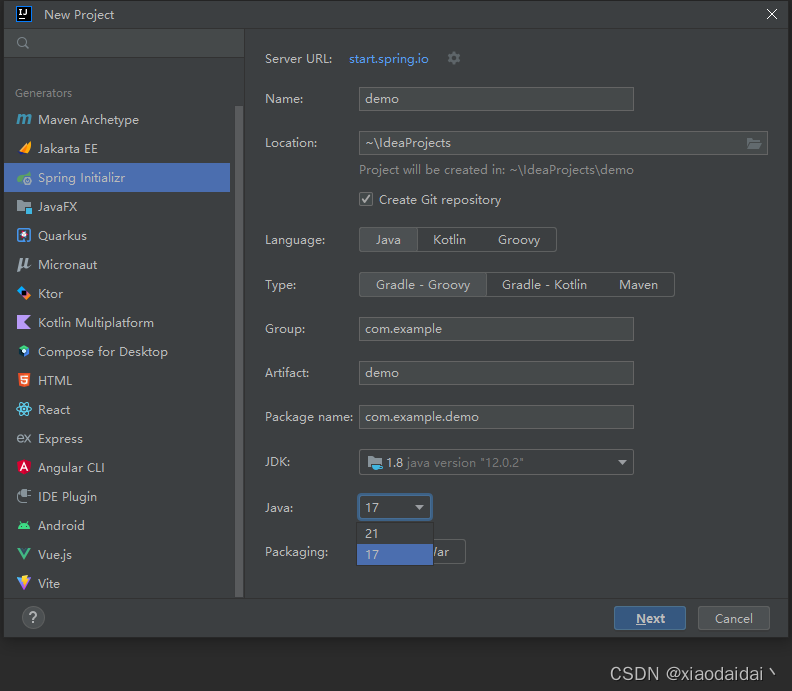Screen dimensions: 792x691
Task: Click the search magnifier icon
Action: (23, 43)
